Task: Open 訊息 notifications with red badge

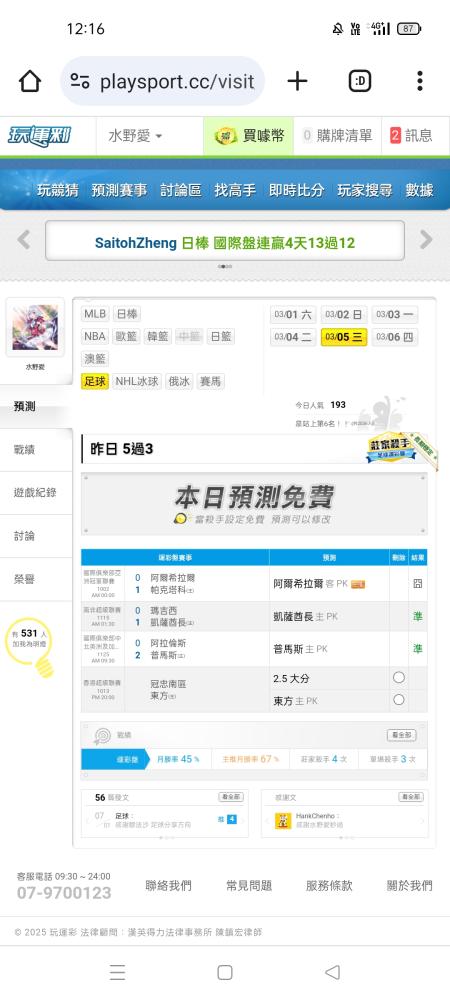Action: pos(412,135)
